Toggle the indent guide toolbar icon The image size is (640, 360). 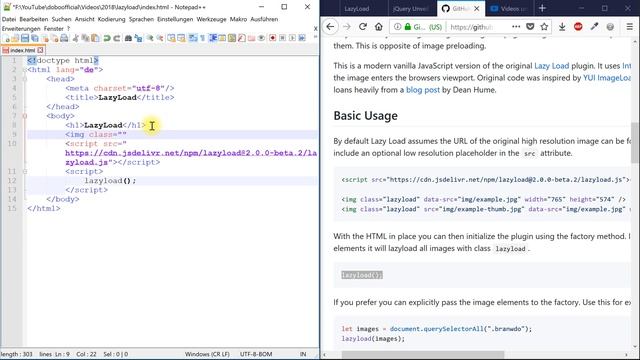[213, 38]
